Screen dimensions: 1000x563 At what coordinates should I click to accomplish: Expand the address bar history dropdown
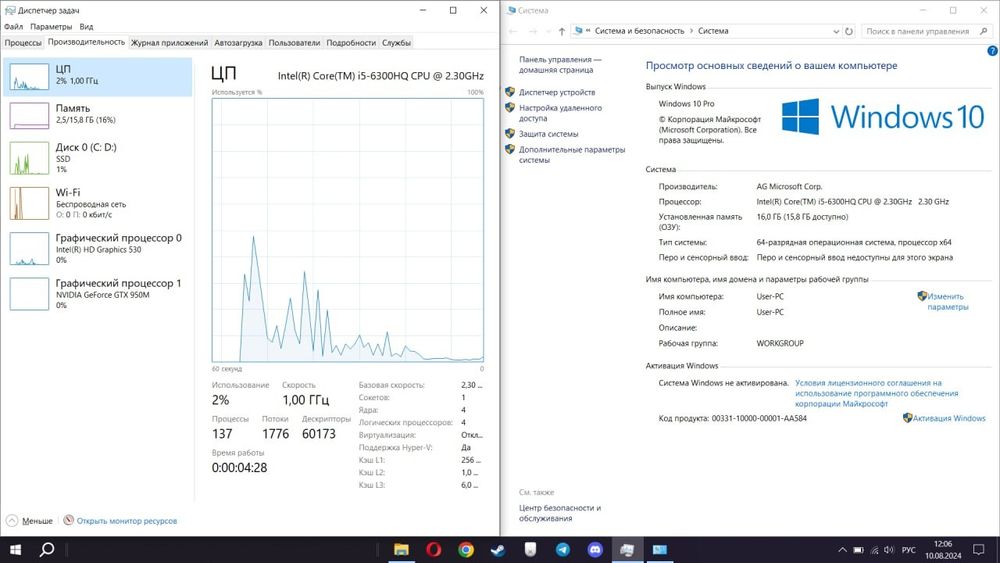pos(835,31)
